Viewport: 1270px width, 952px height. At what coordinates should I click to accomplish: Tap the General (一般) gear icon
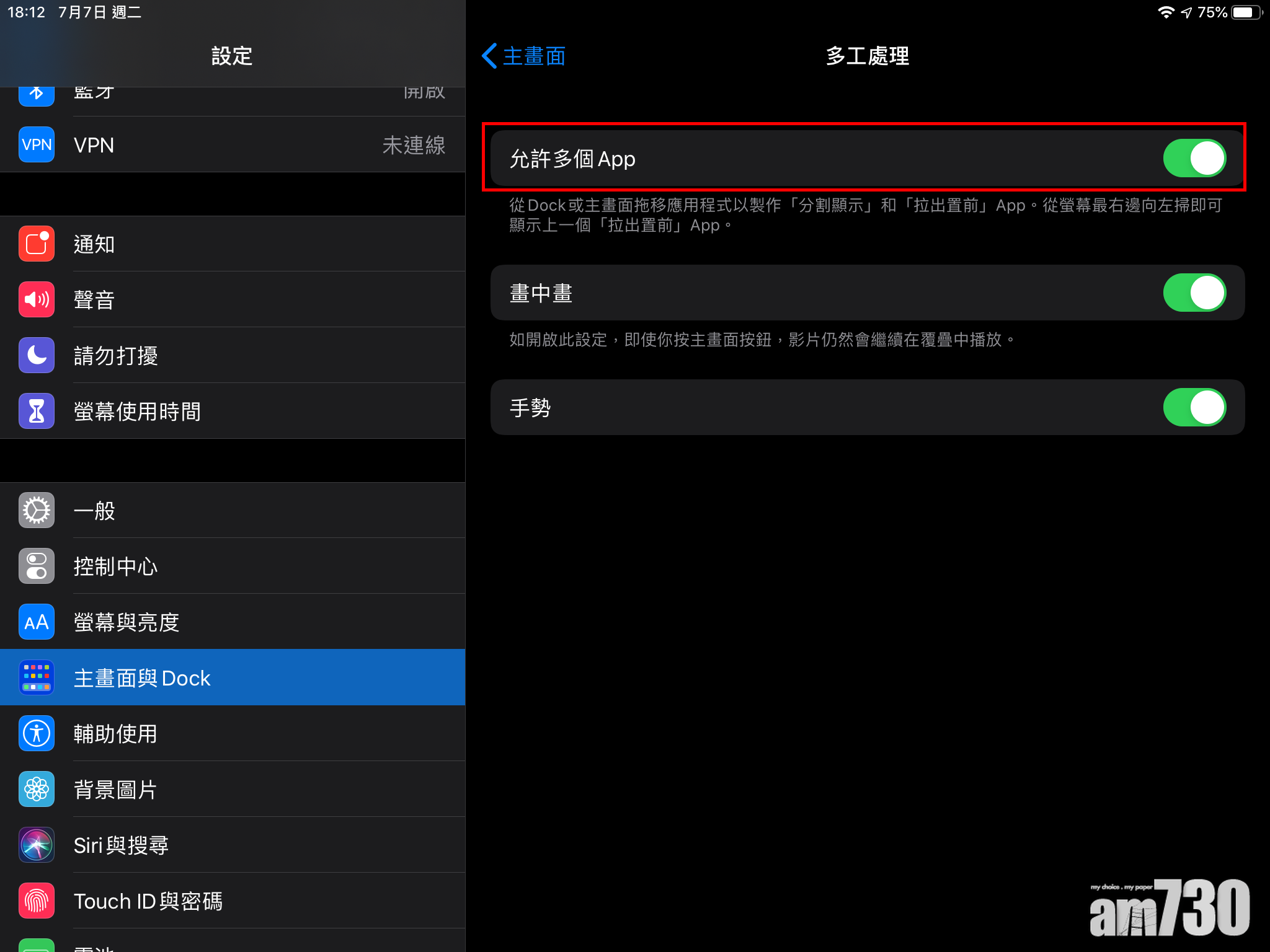[37, 510]
